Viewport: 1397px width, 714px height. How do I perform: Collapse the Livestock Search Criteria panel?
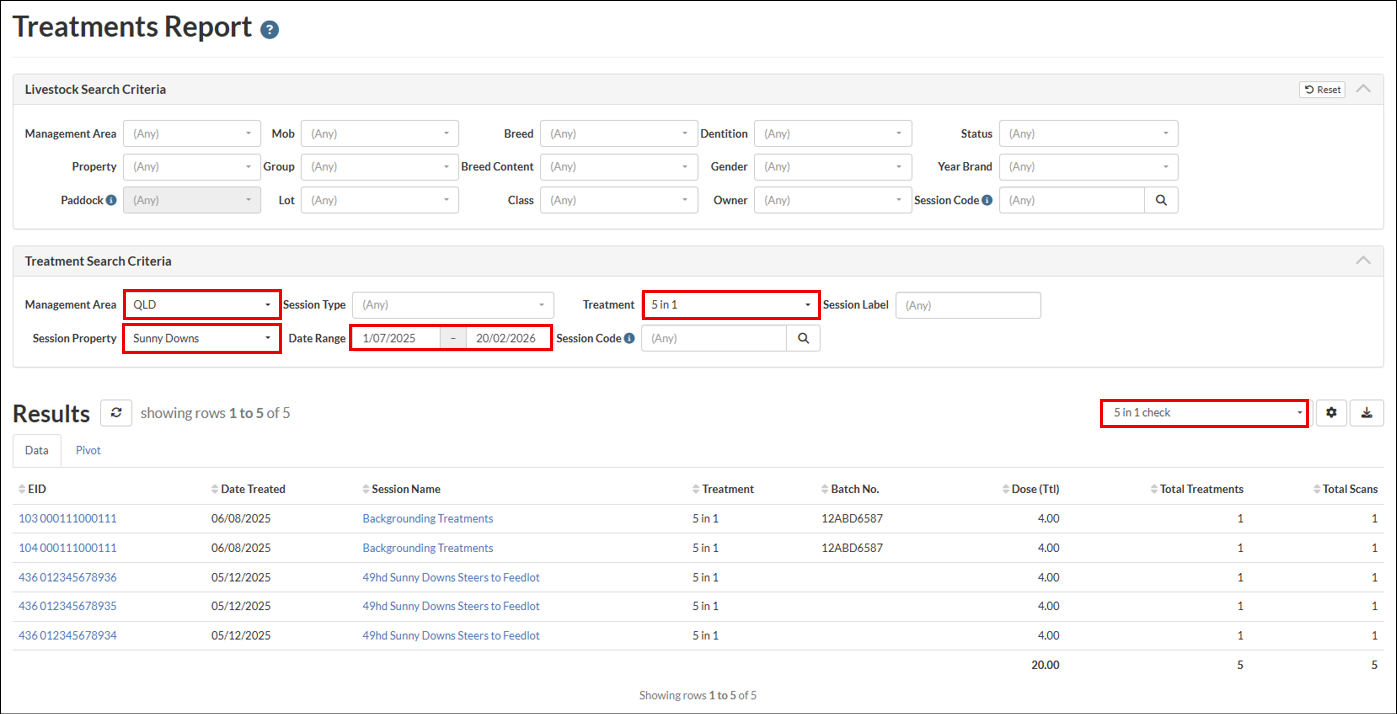[x=1363, y=89]
